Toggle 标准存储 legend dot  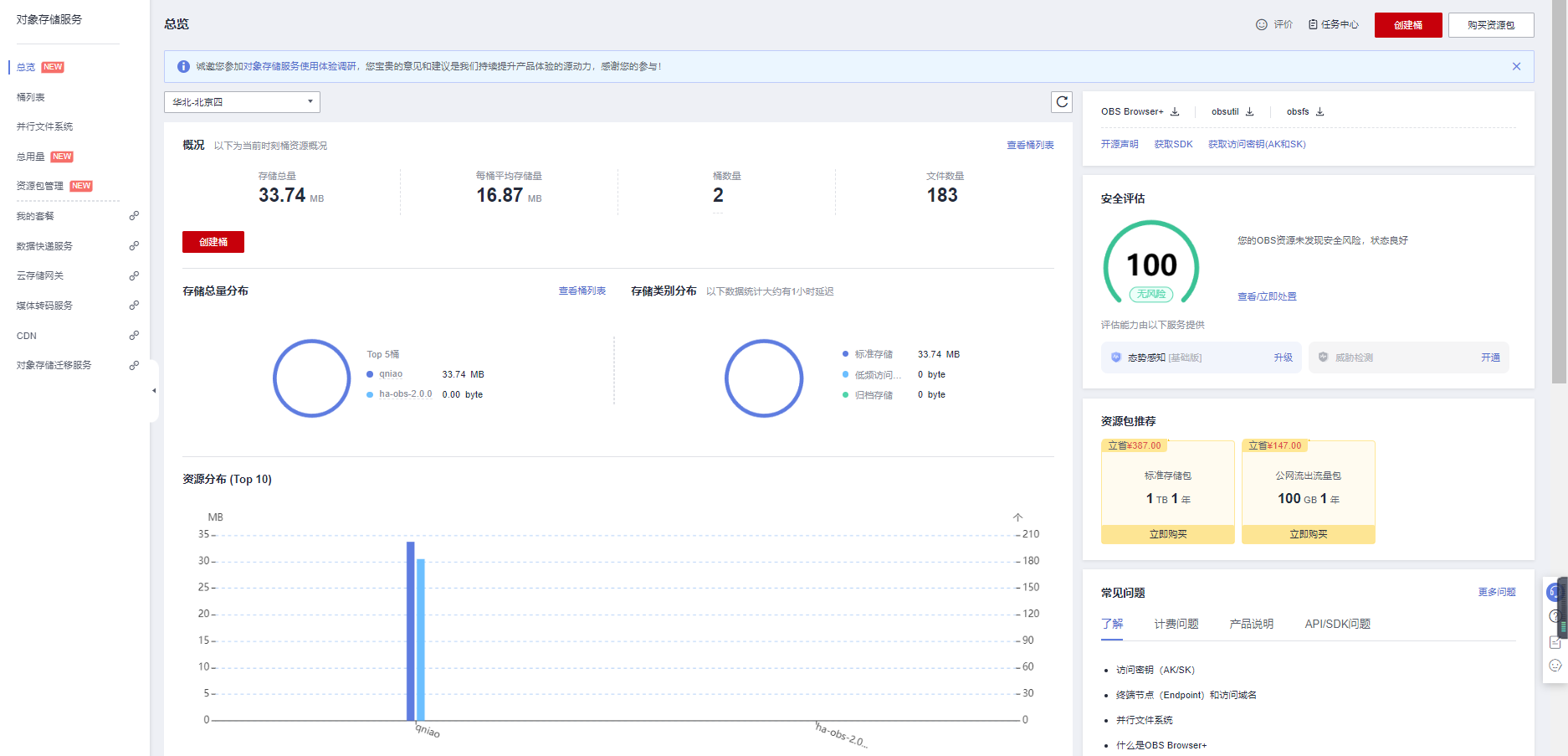[846, 354]
